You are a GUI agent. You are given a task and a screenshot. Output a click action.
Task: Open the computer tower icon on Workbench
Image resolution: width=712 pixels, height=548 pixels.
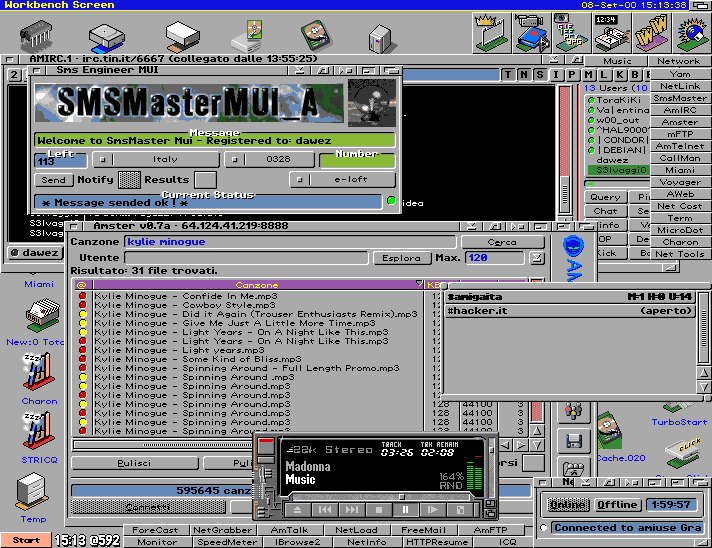[381, 39]
